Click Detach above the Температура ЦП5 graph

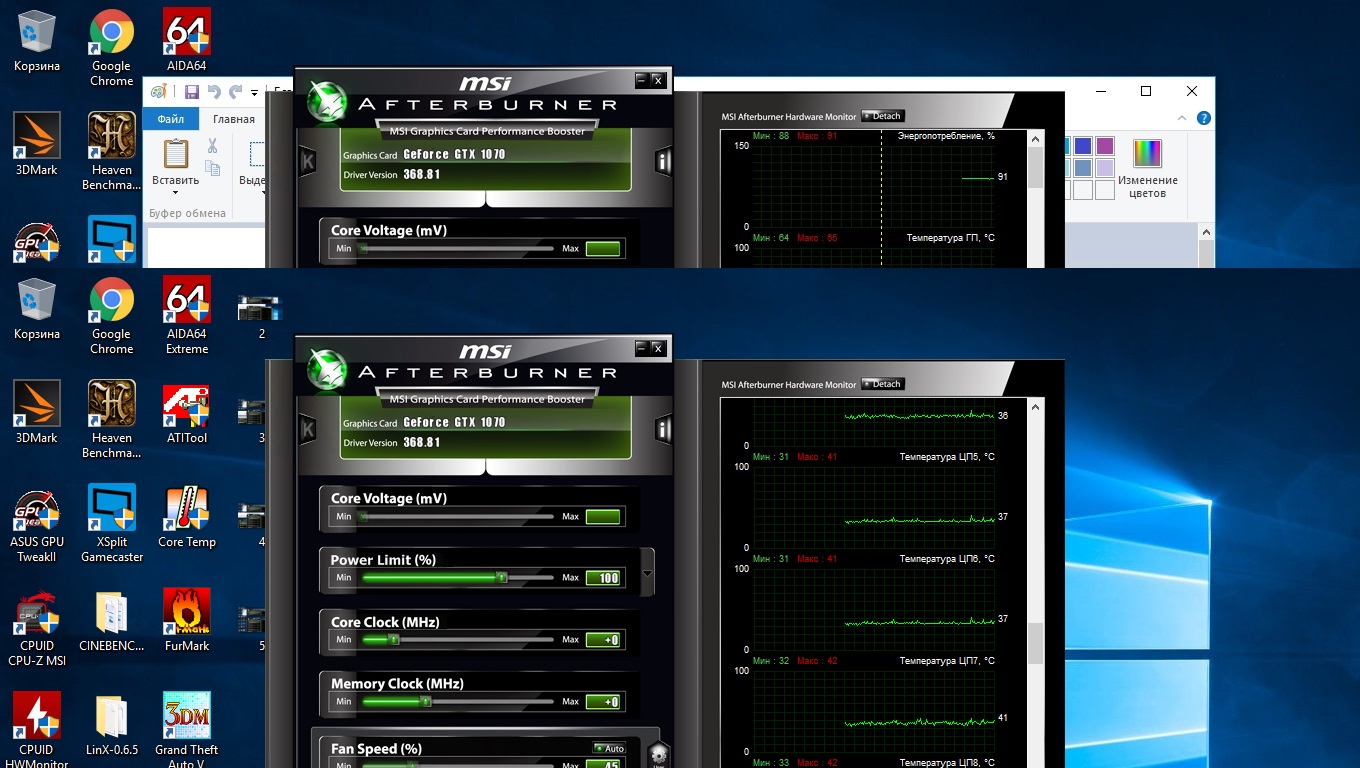[x=882, y=384]
